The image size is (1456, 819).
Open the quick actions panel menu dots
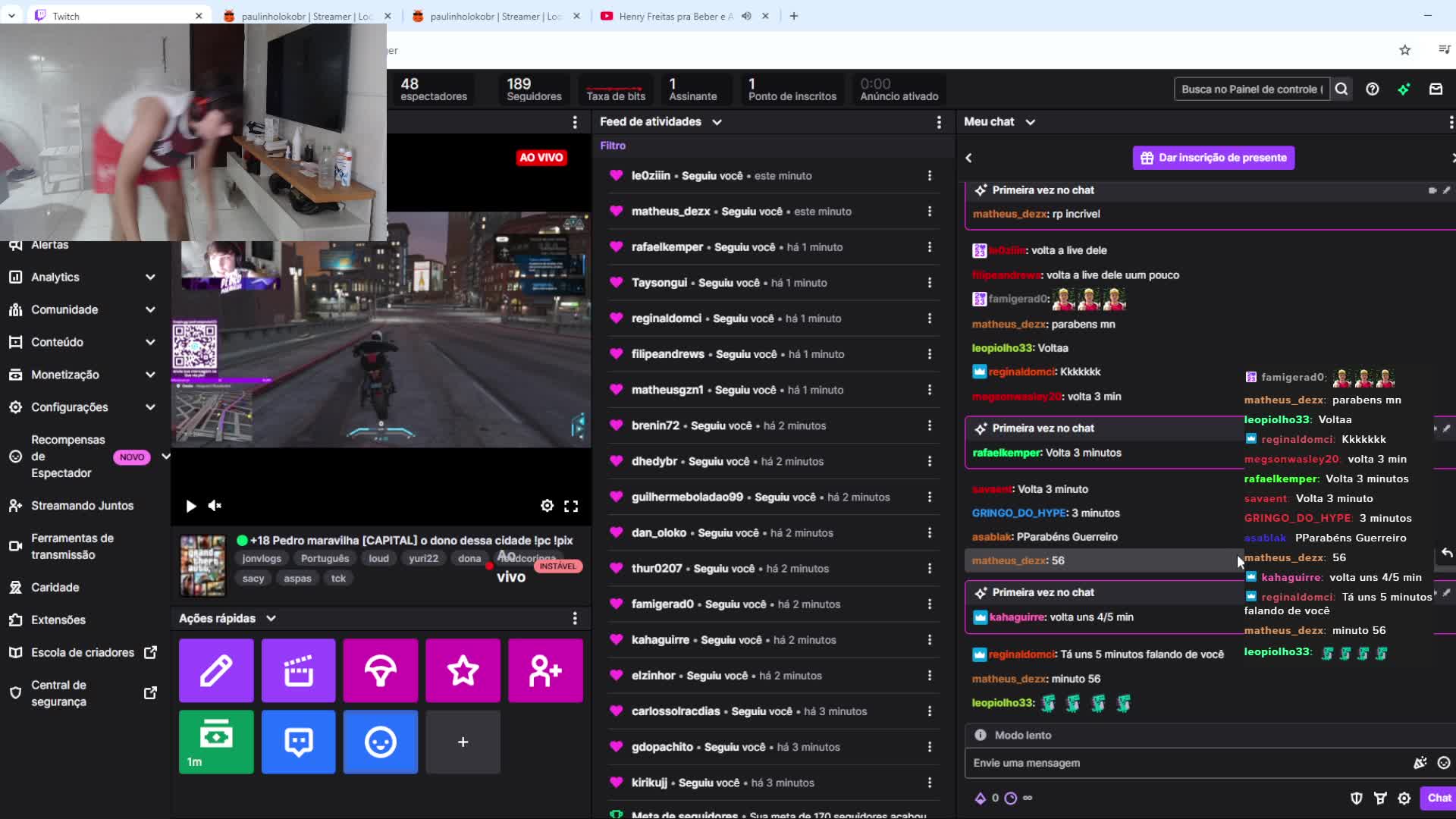click(575, 619)
